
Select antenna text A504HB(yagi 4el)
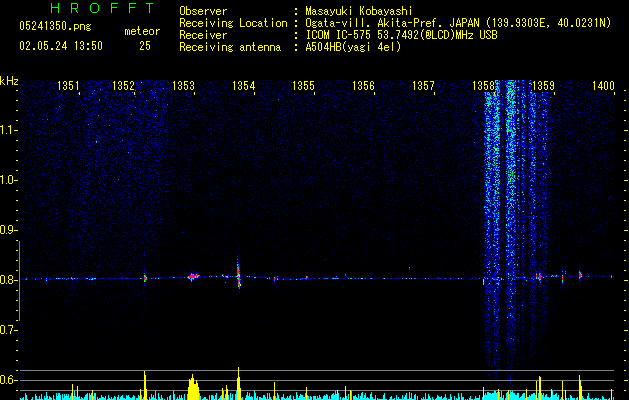coord(353,47)
